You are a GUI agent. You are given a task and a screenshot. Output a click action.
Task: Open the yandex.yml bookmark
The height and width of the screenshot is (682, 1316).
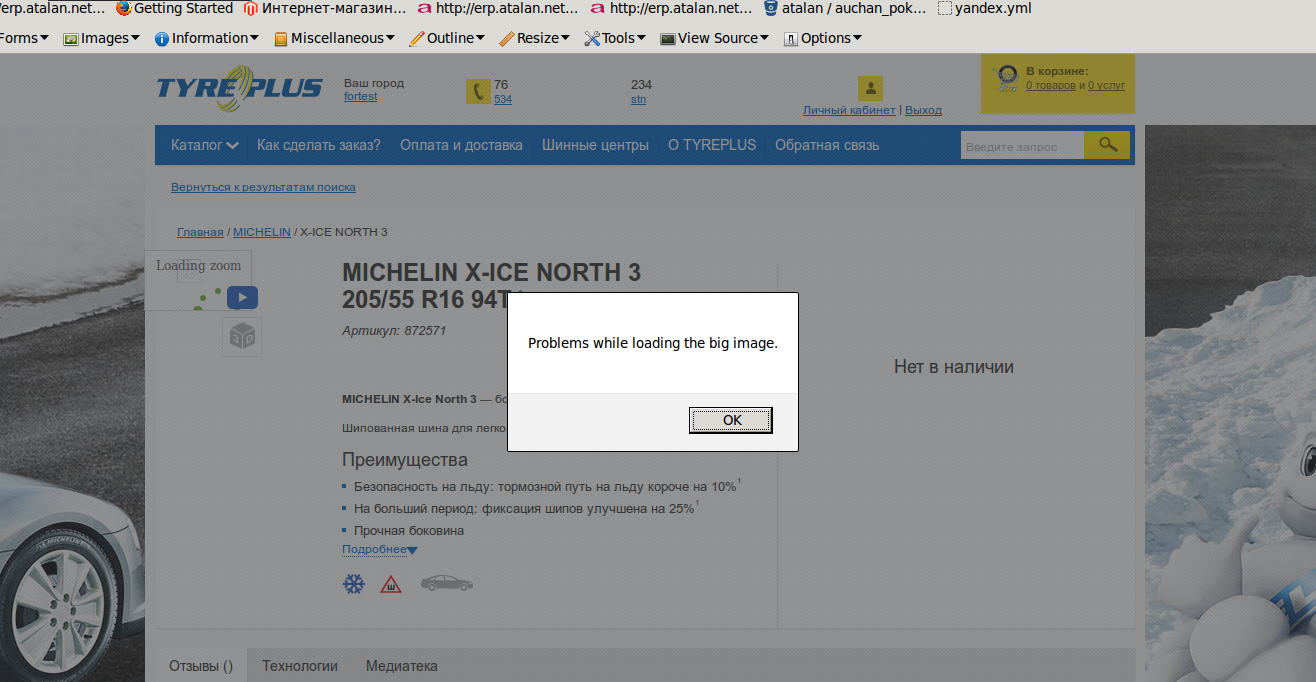[x=985, y=8]
